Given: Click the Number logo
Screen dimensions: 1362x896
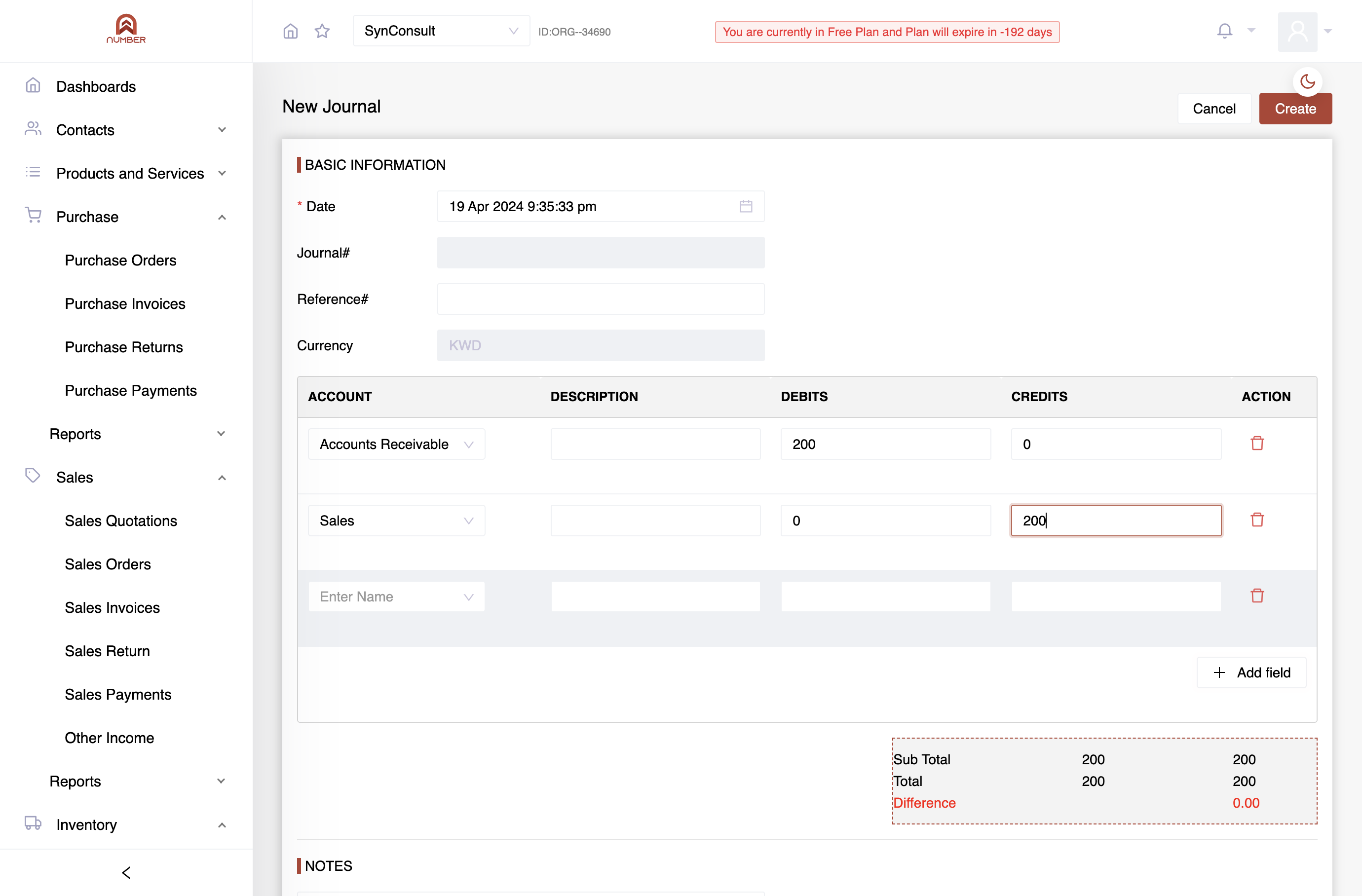Looking at the screenshot, I should (x=126, y=29).
